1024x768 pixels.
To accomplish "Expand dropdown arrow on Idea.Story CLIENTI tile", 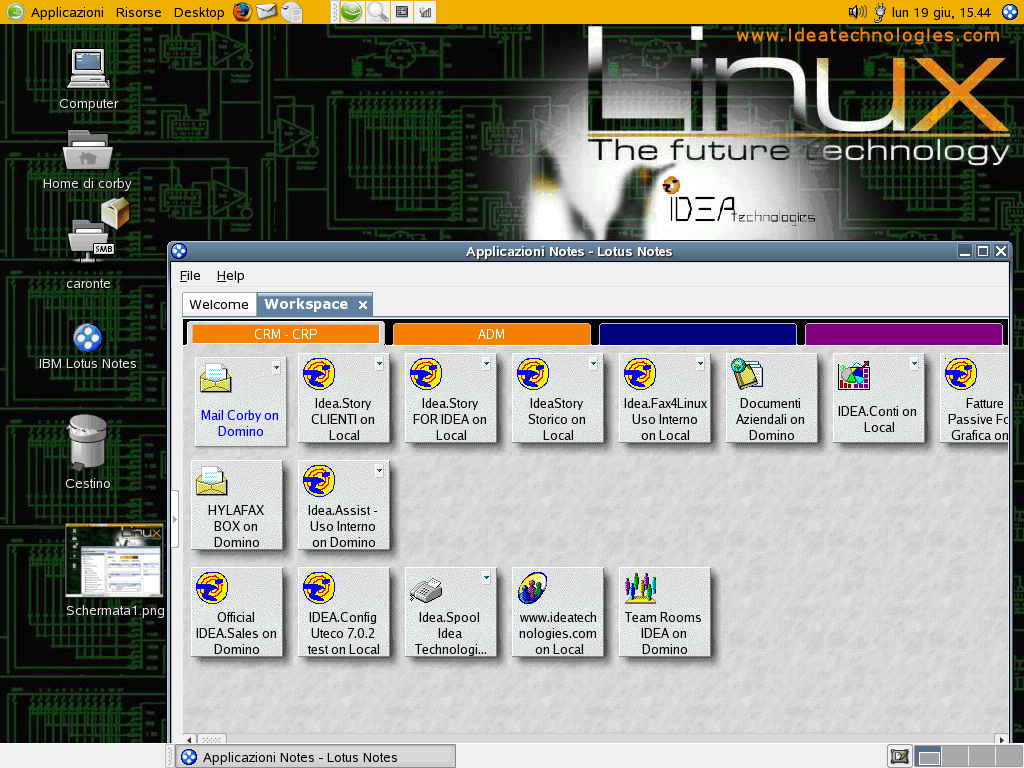I will pos(379,364).
